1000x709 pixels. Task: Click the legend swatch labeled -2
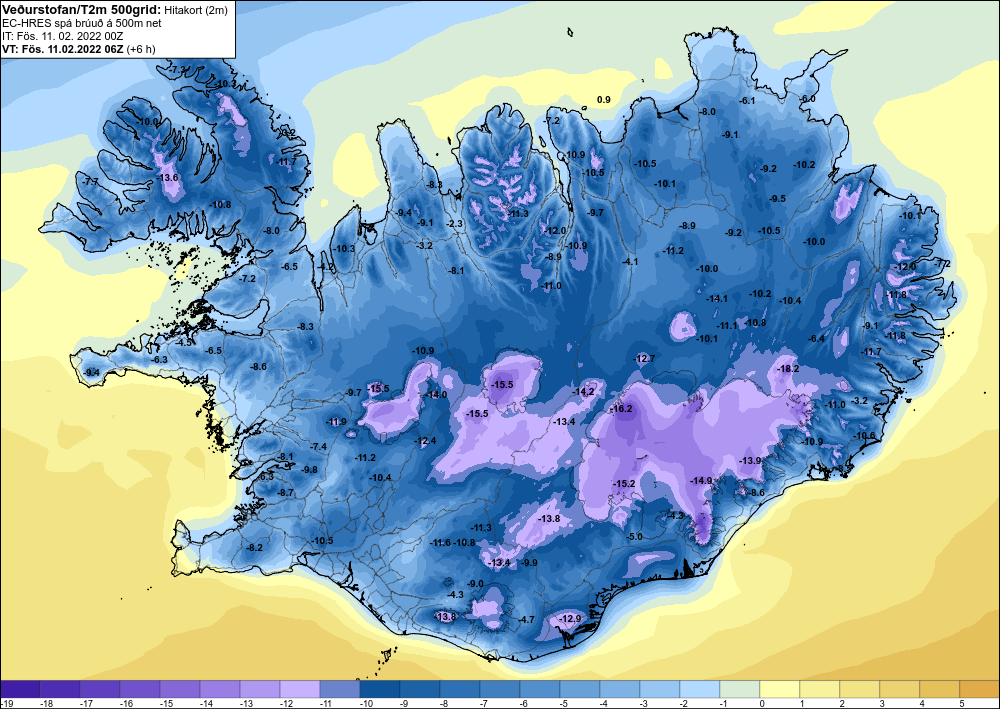click(700, 689)
